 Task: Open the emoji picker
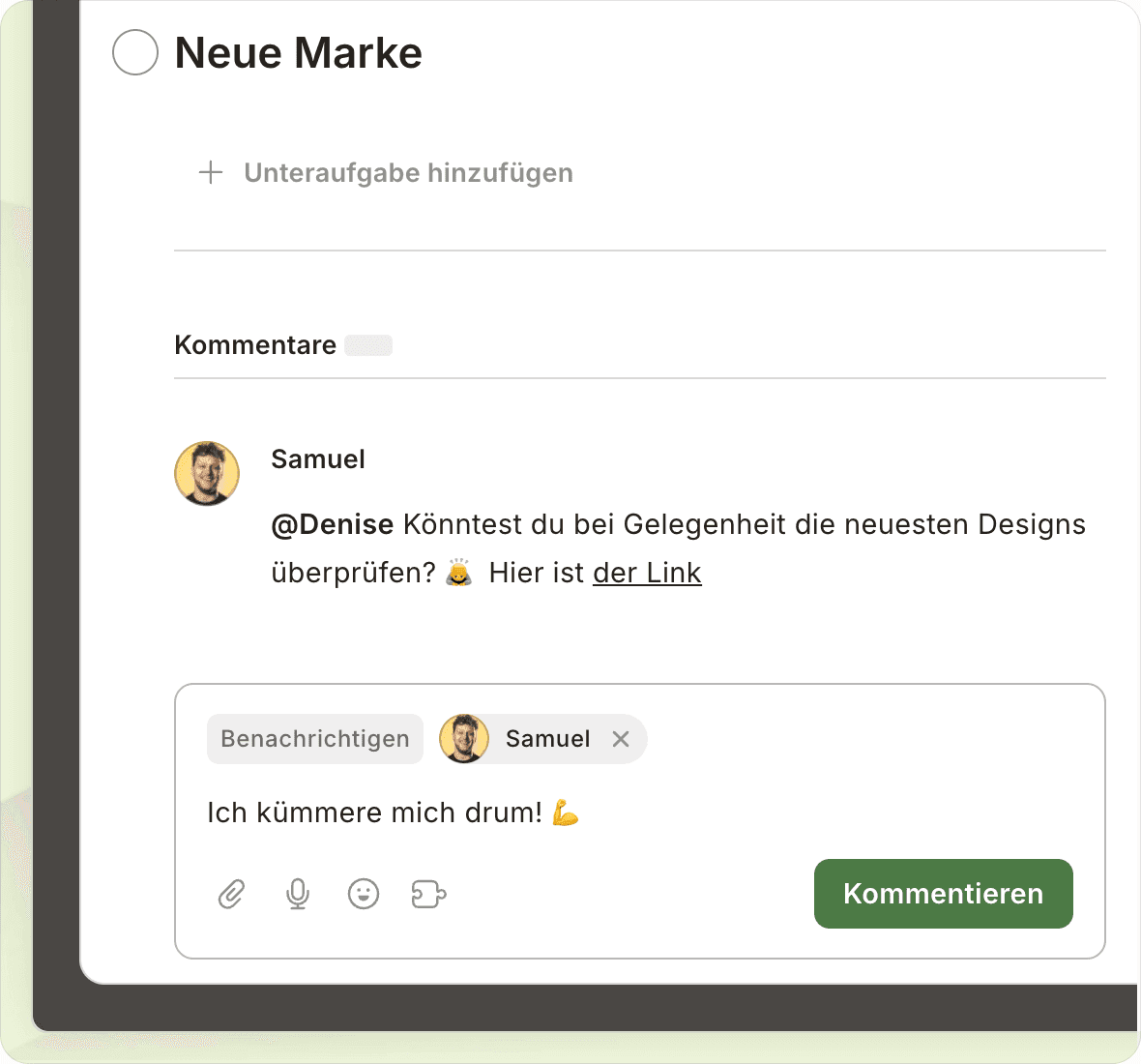[364, 894]
